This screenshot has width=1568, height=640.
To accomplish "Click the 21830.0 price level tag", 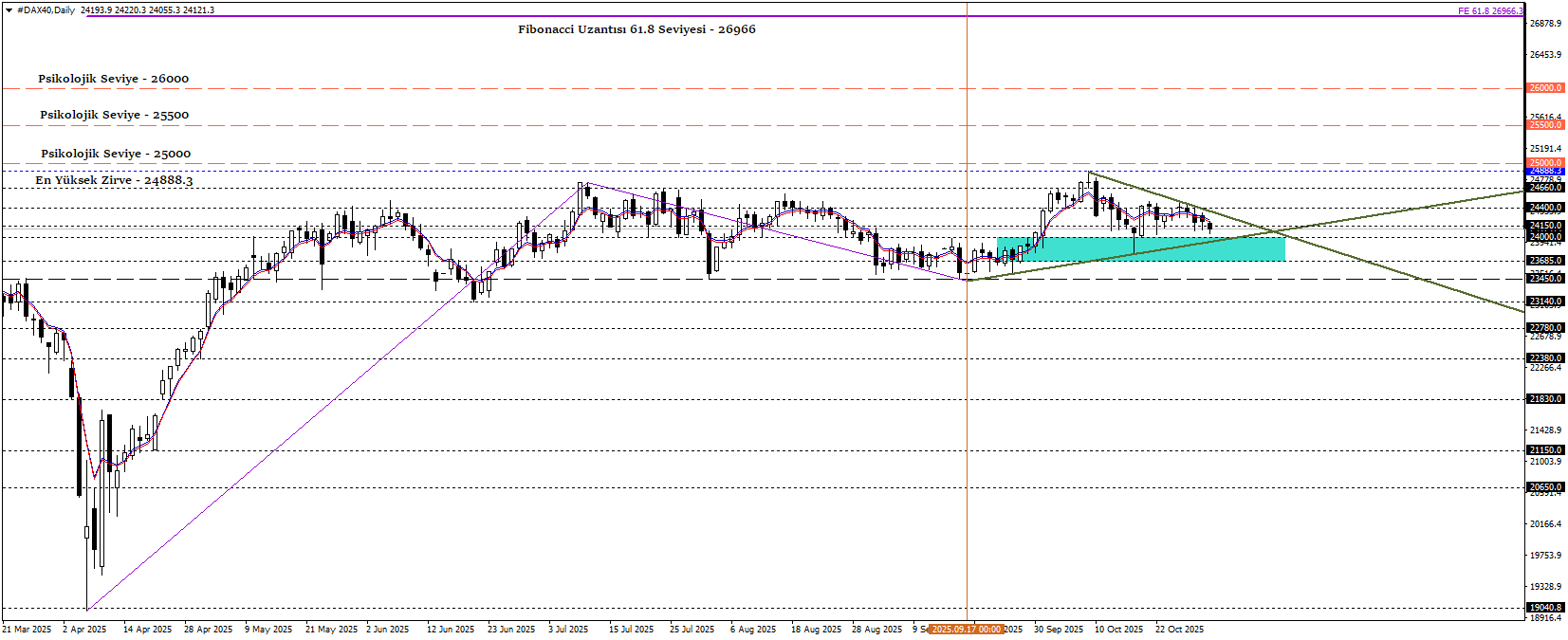I will [x=1545, y=399].
